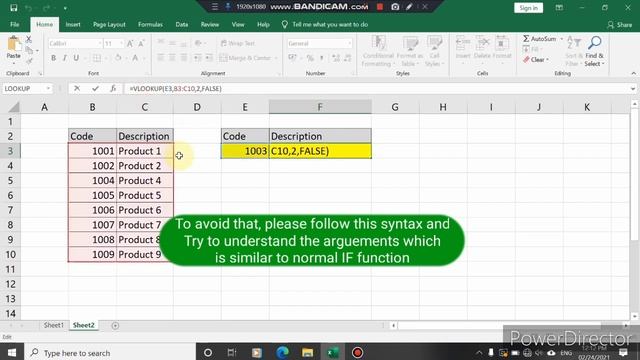Open the AutoSum dropdown arrow
The width and height of the screenshot is (640, 360).
(x=562, y=39)
